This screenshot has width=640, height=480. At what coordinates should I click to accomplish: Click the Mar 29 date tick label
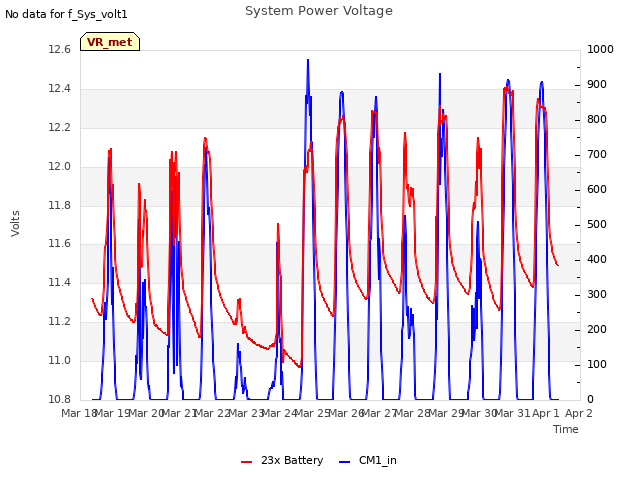click(x=447, y=413)
